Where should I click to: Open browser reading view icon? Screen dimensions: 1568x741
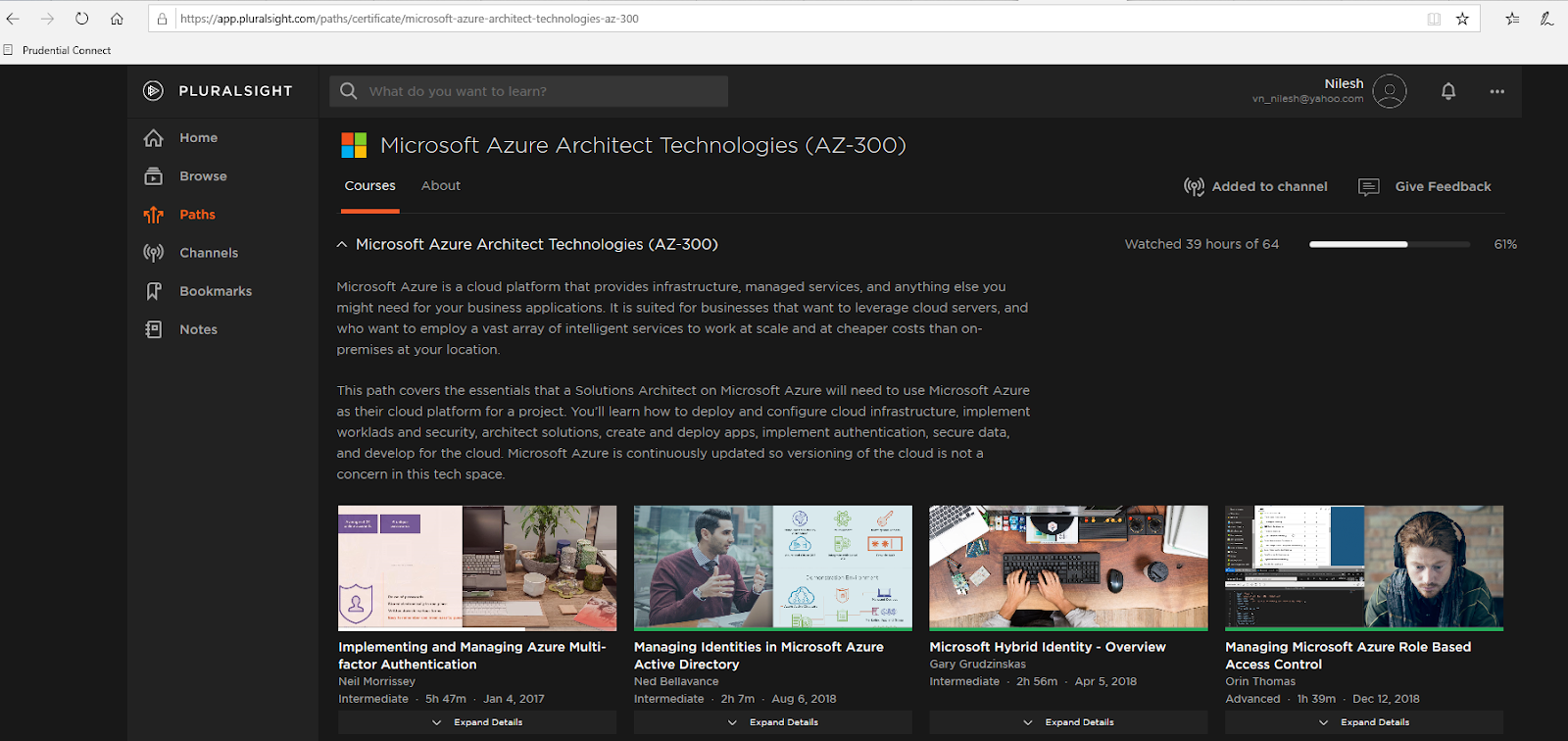pos(1434,19)
